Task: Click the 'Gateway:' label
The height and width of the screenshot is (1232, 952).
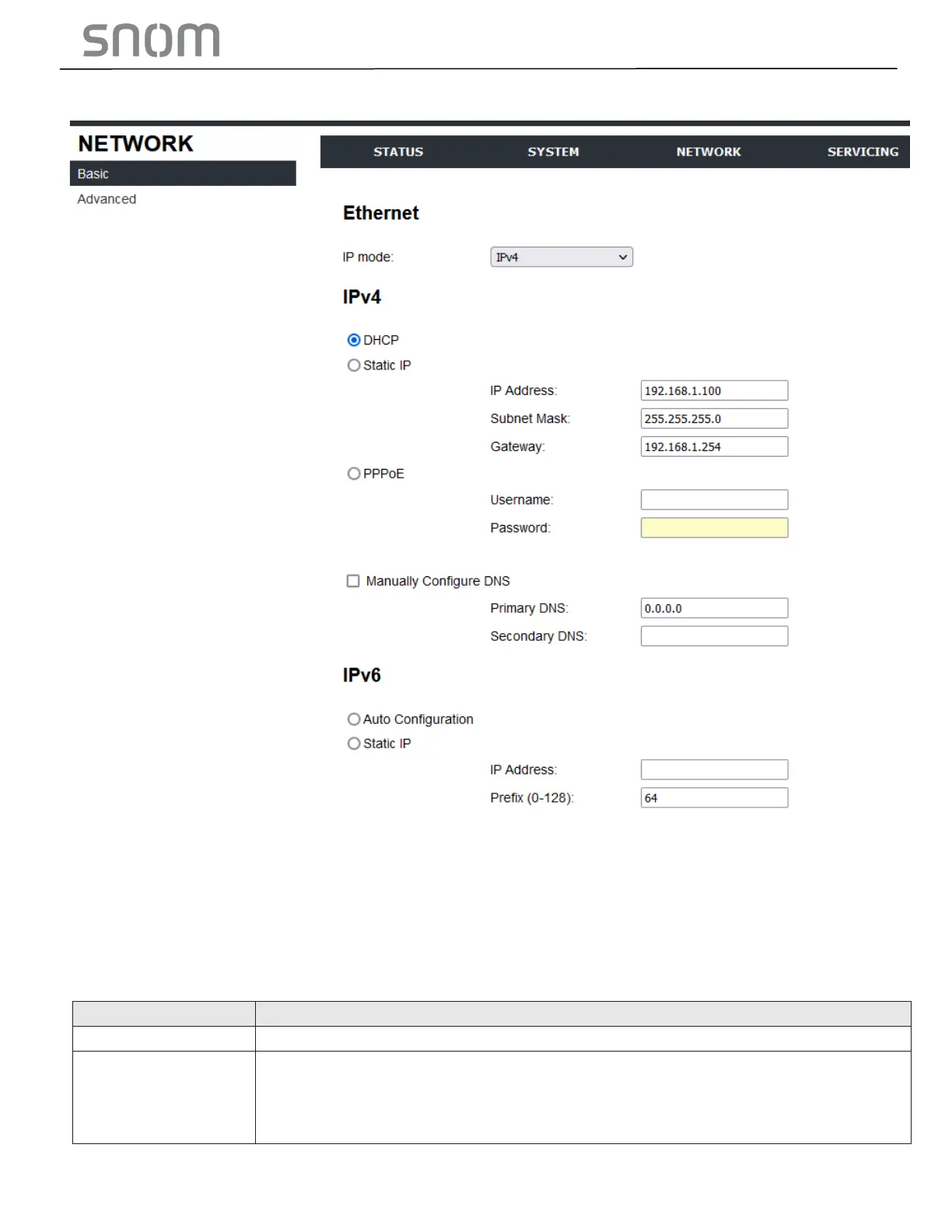Action: [517, 446]
